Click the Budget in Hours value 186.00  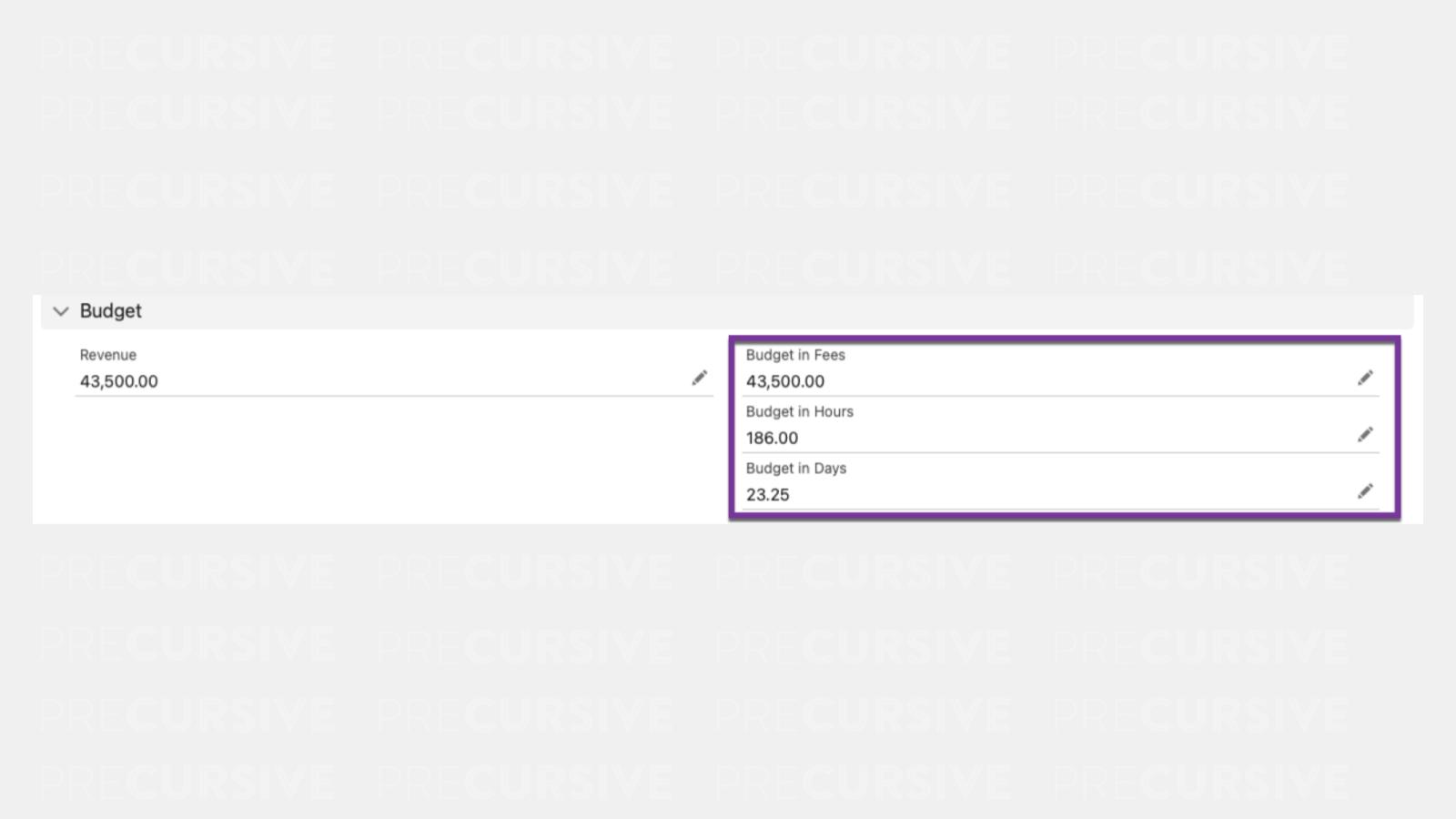click(x=772, y=438)
